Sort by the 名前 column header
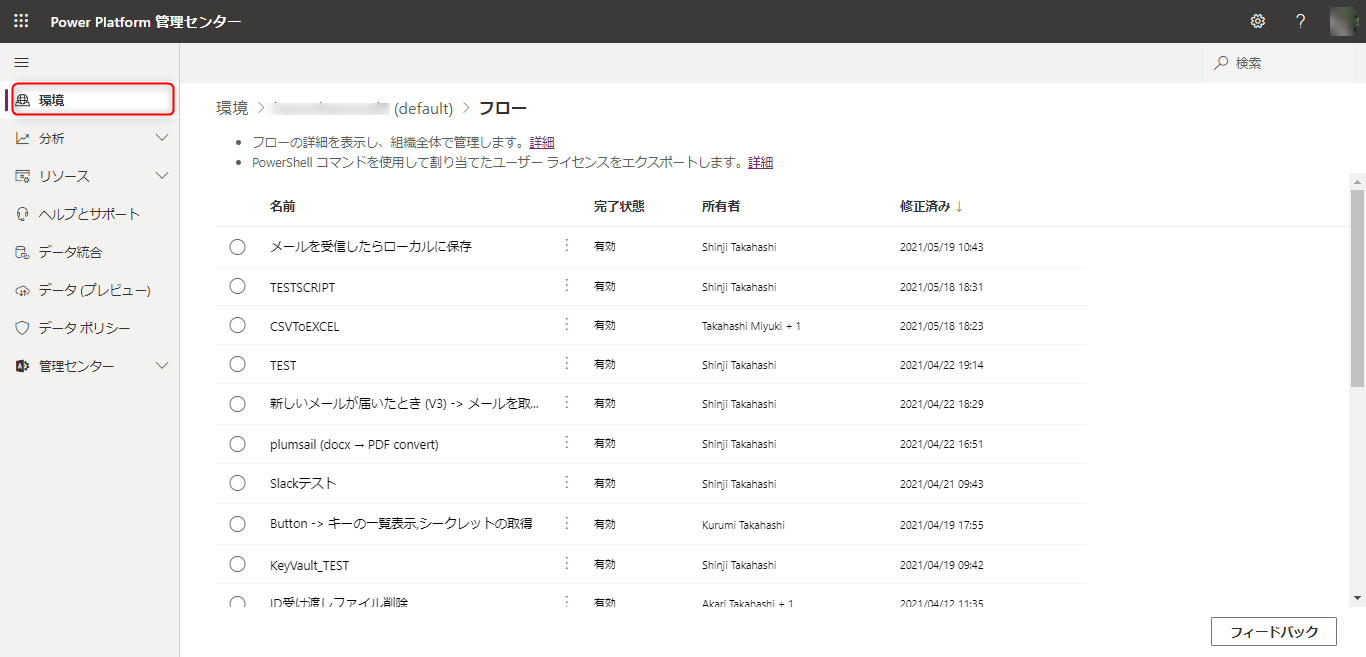Screen dimensions: 1366x657 [x=283, y=206]
